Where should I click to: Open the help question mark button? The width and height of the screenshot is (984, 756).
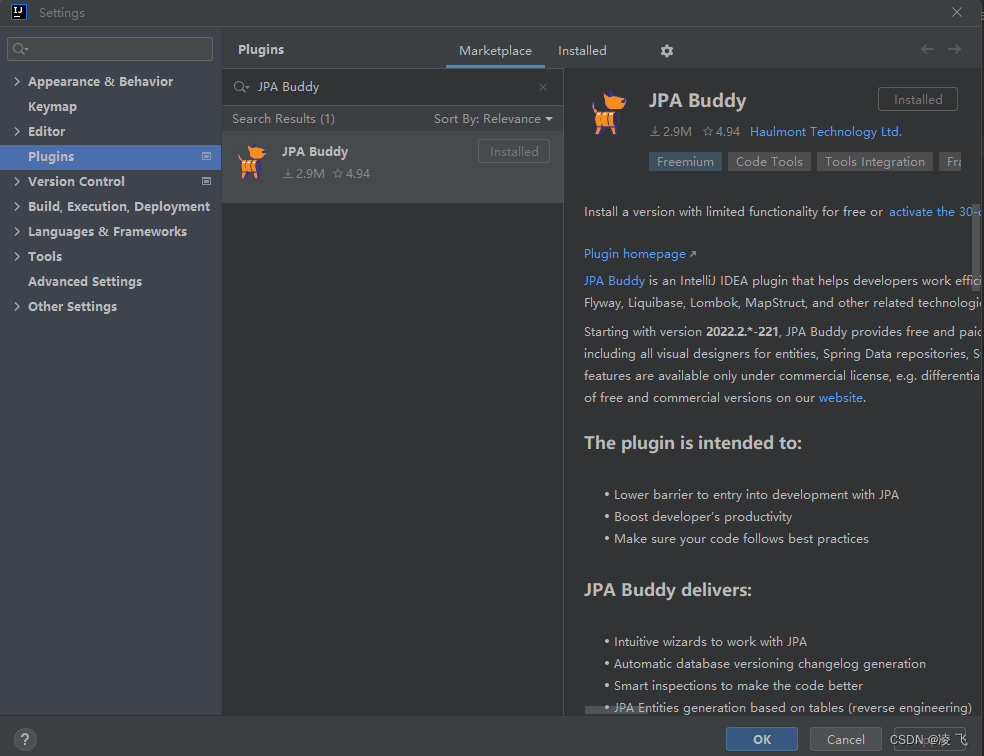25,739
